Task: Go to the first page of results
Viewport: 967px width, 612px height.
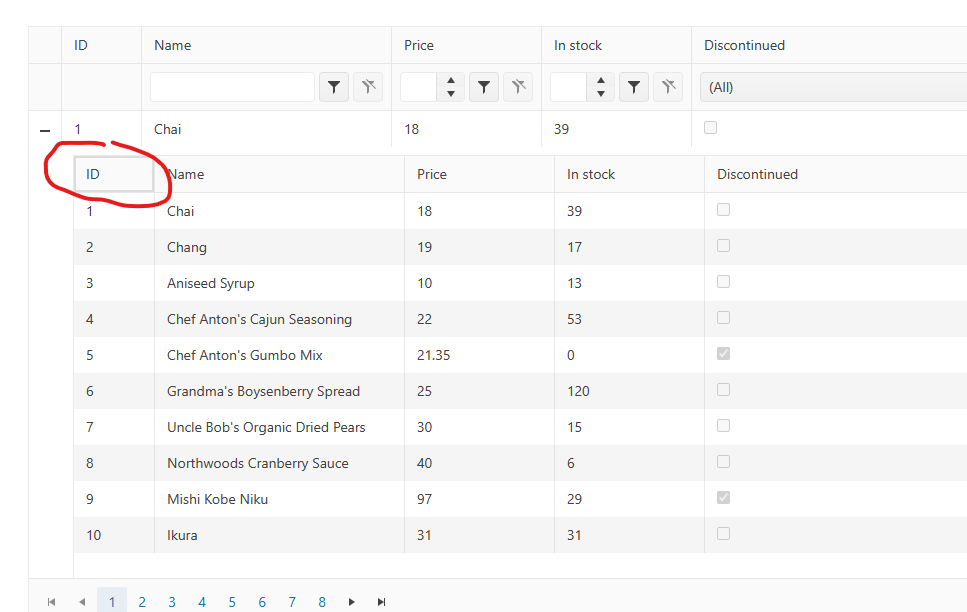Action: click(52, 601)
